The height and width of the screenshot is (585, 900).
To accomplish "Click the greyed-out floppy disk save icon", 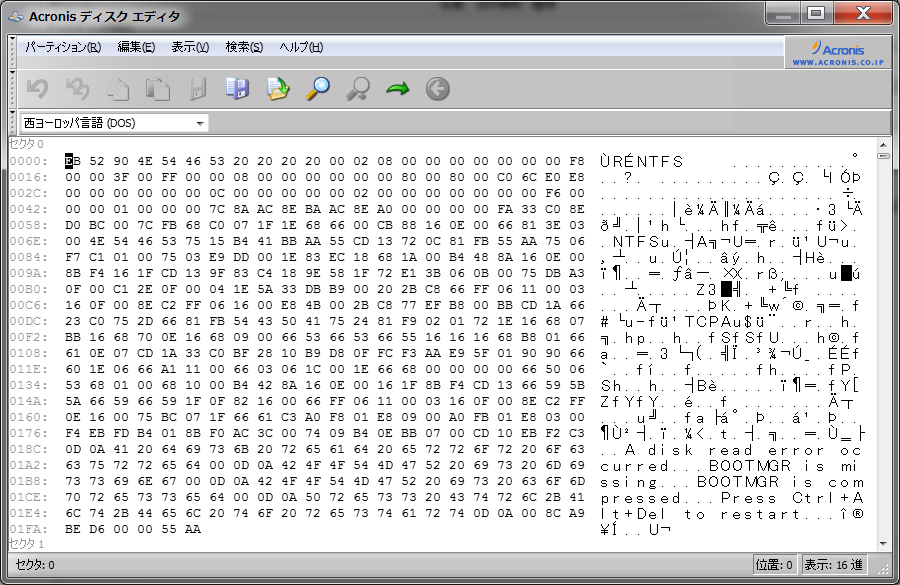I will [x=198, y=89].
